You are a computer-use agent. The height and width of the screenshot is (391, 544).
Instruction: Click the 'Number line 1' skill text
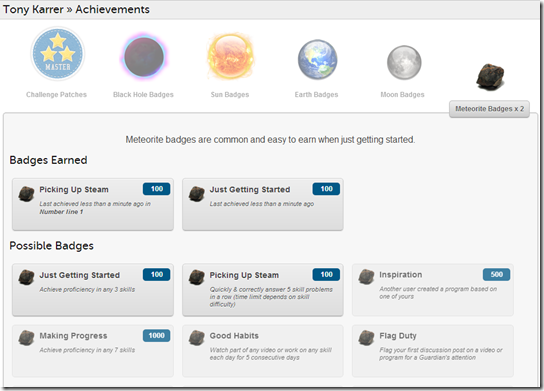(61, 212)
